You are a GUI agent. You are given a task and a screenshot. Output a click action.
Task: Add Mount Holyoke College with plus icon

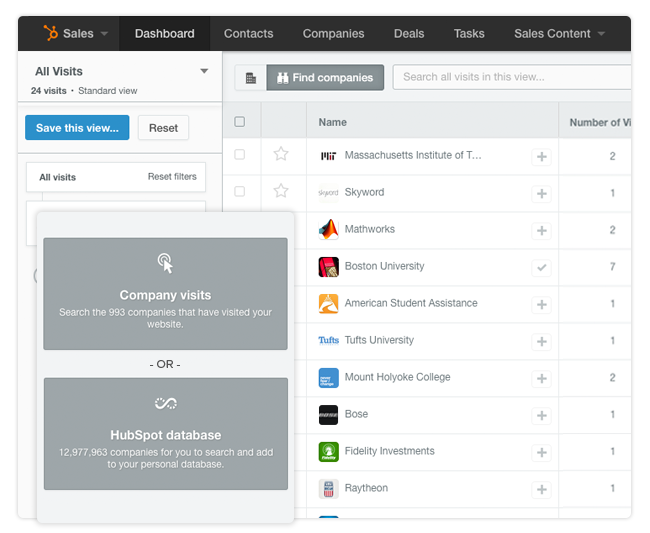541,378
